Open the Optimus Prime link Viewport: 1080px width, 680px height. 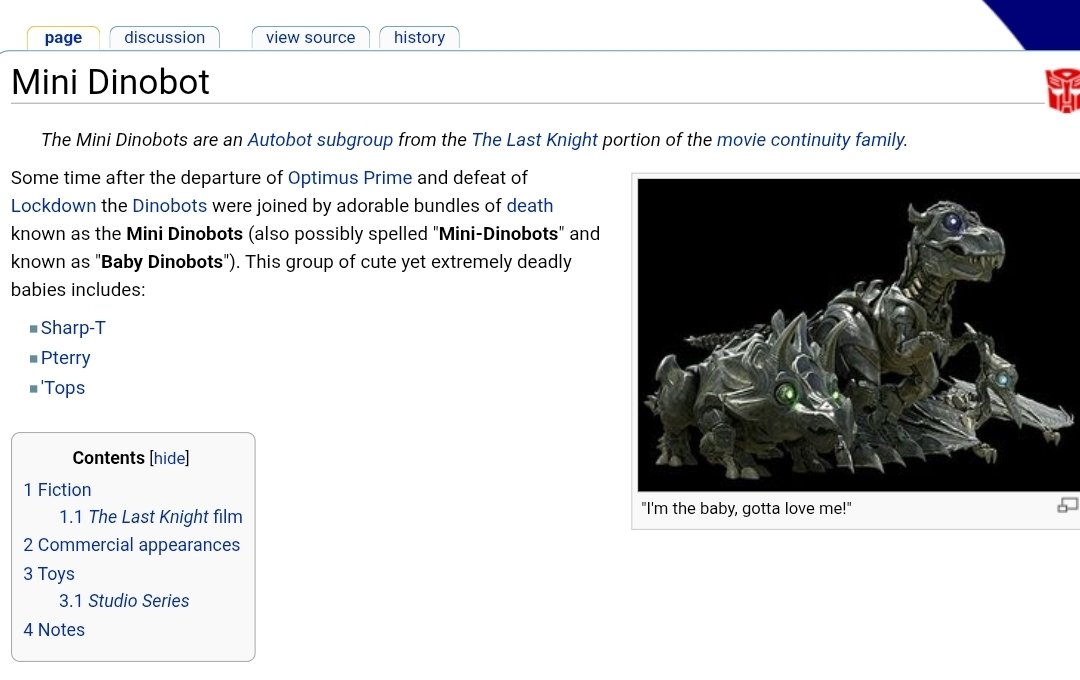tap(349, 177)
